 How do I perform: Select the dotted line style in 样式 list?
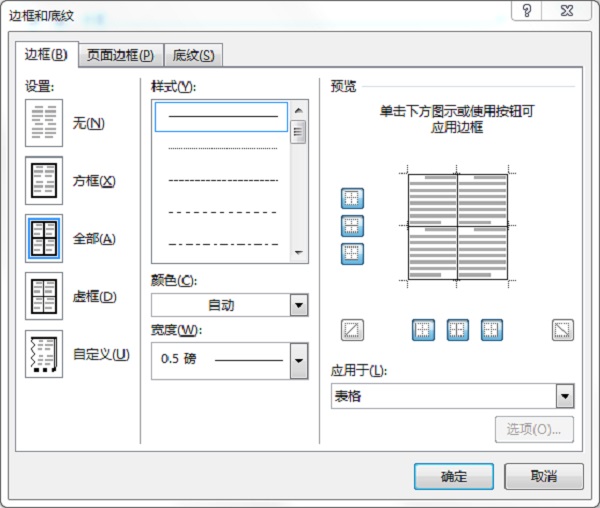pyautogui.click(x=222, y=148)
